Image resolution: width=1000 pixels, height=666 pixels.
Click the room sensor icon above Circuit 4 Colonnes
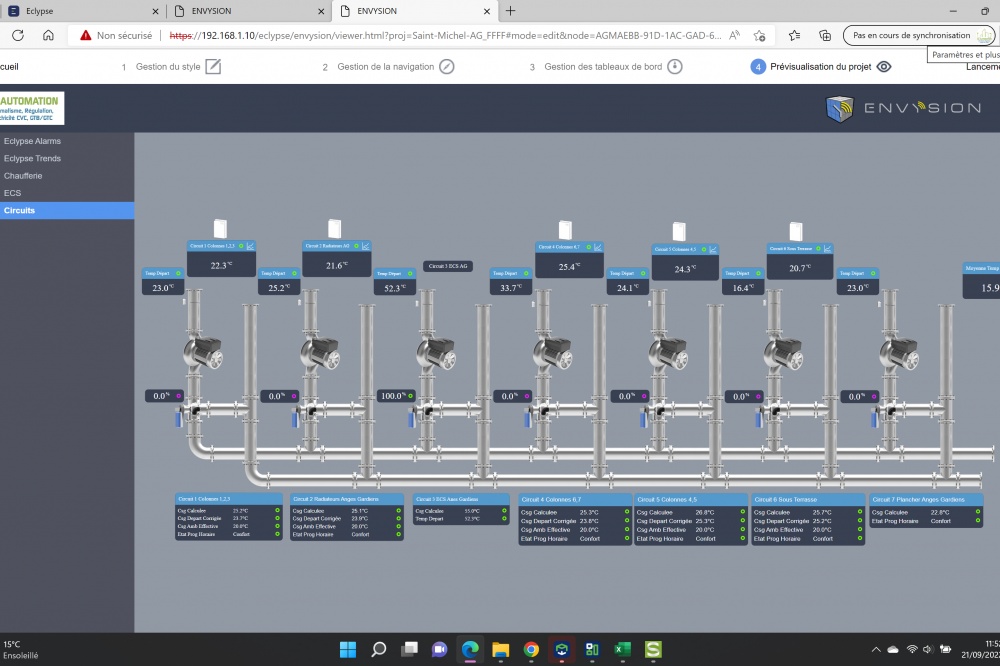(x=565, y=230)
